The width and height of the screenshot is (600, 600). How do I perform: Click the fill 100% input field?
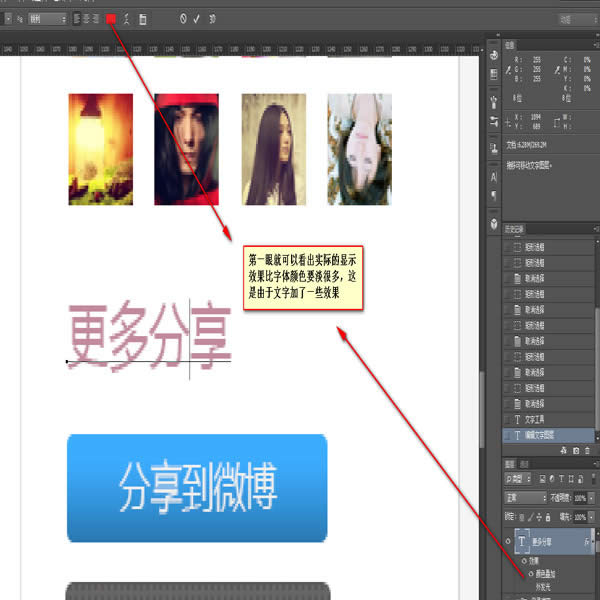tap(580, 517)
